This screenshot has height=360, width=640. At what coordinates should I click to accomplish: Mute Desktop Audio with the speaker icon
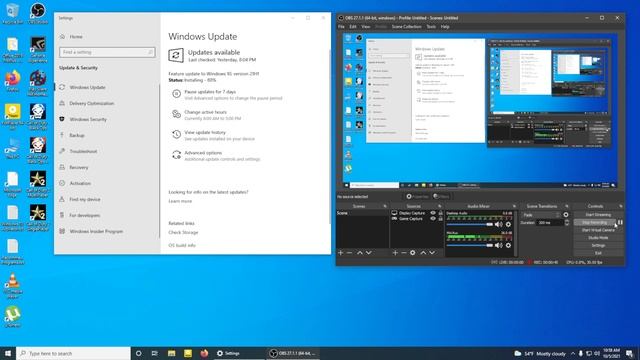(x=498, y=224)
